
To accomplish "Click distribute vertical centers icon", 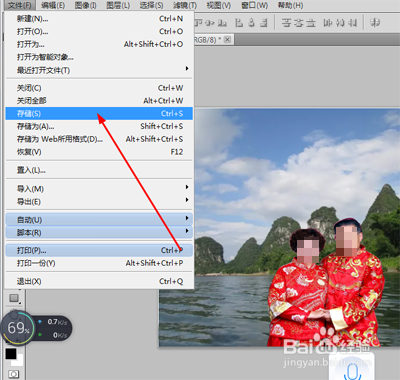I will (x=298, y=23).
